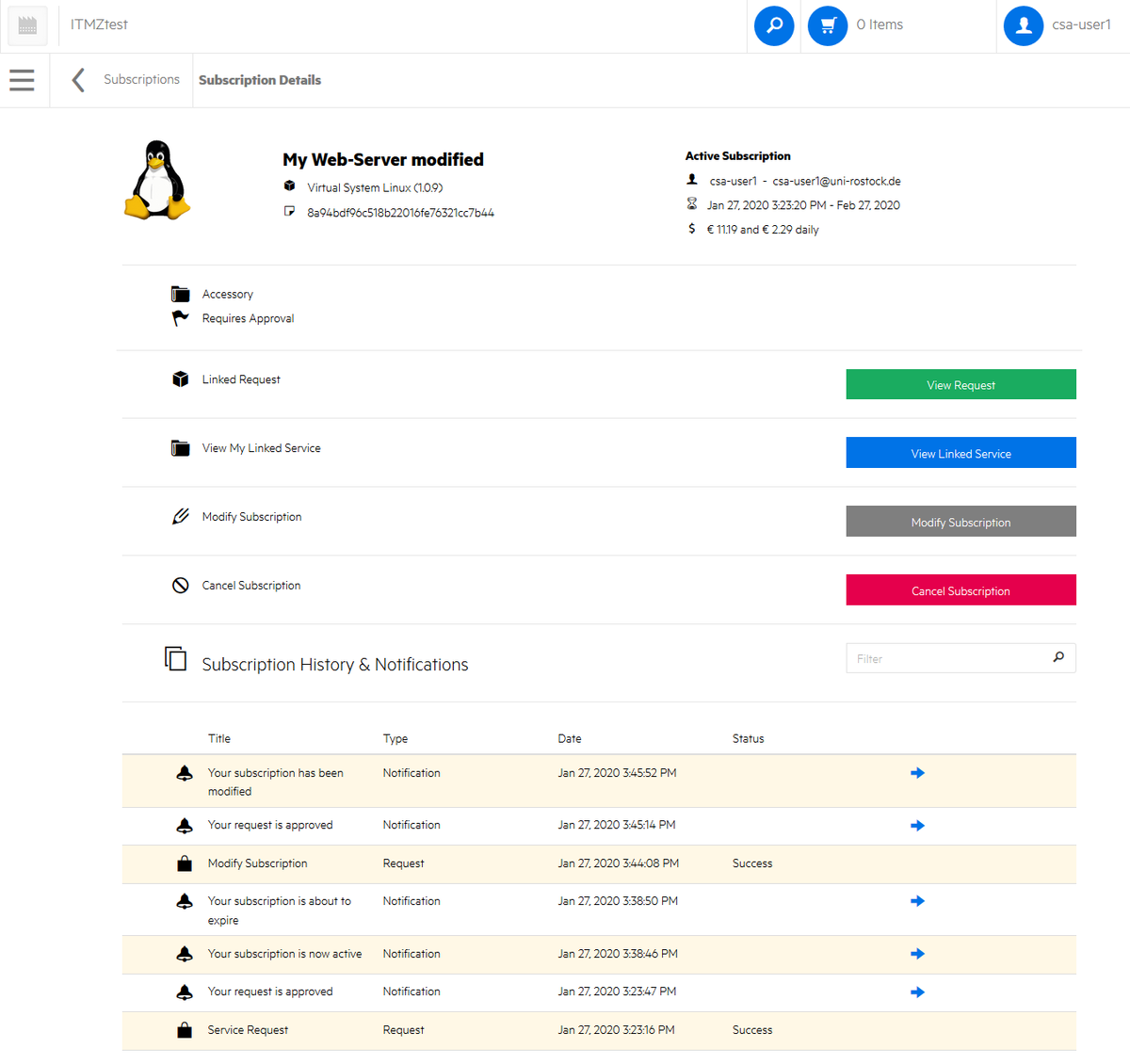Click the Requires Approval label
This screenshot has height=1064, width=1130.
point(248,319)
